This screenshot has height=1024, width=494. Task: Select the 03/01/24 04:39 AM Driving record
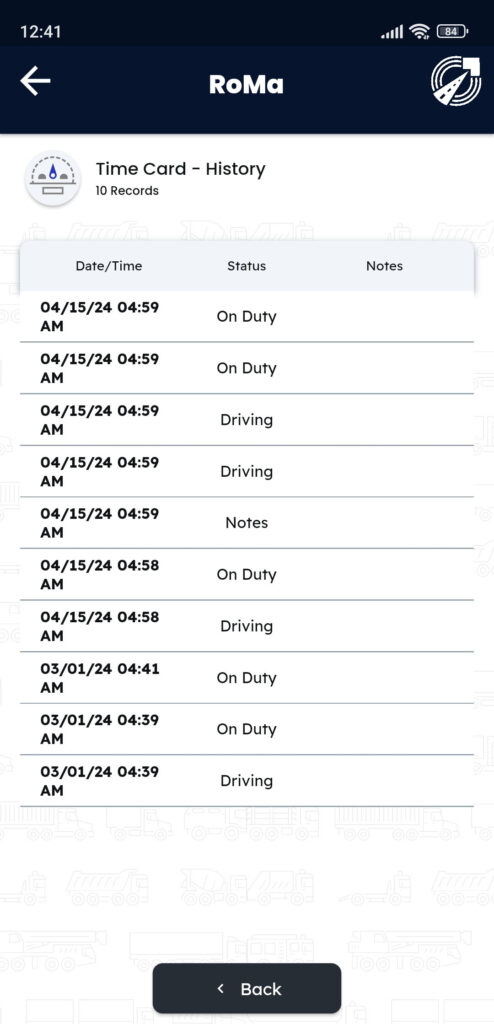(x=246, y=781)
